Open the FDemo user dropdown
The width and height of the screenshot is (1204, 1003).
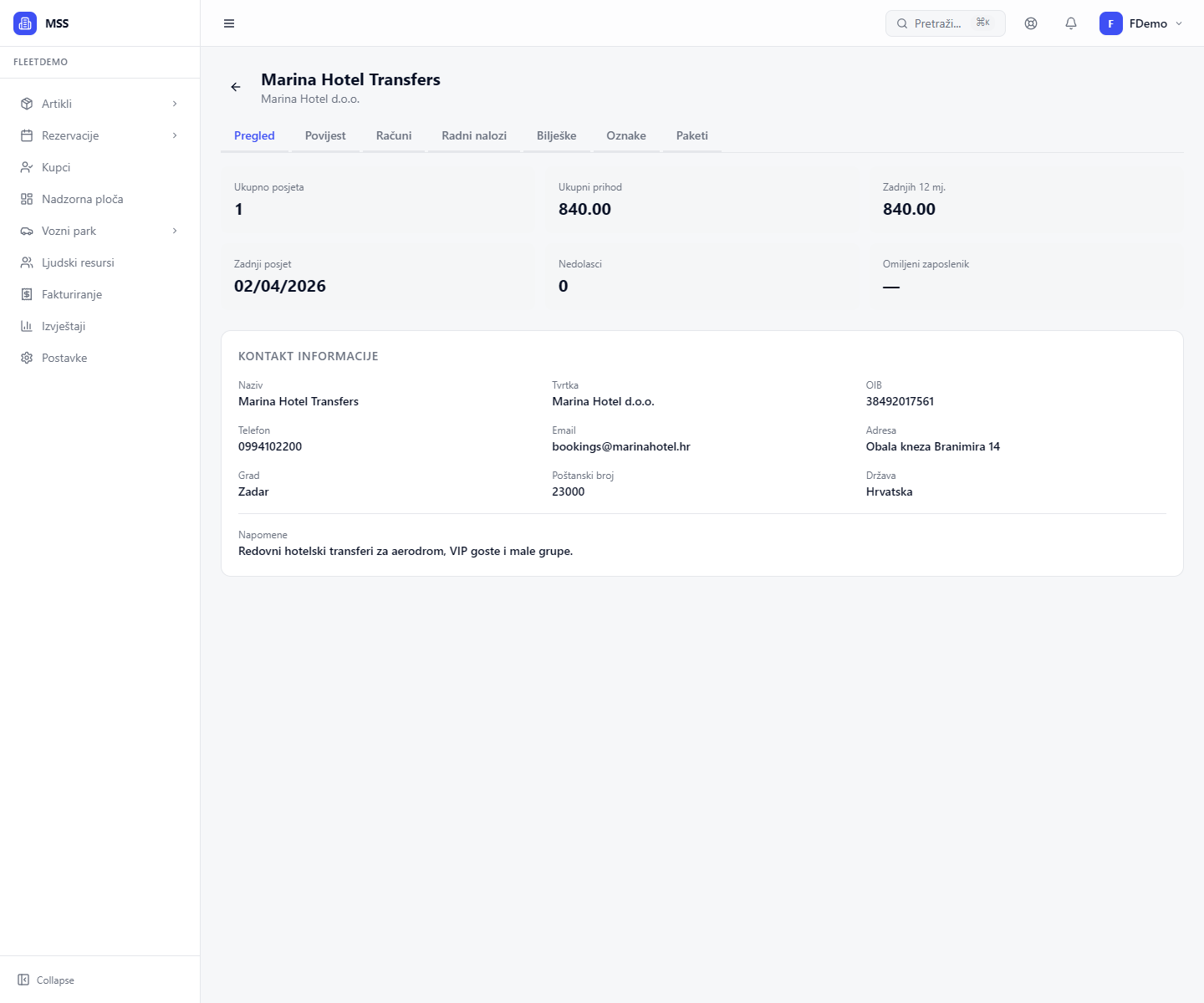(1141, 23)
